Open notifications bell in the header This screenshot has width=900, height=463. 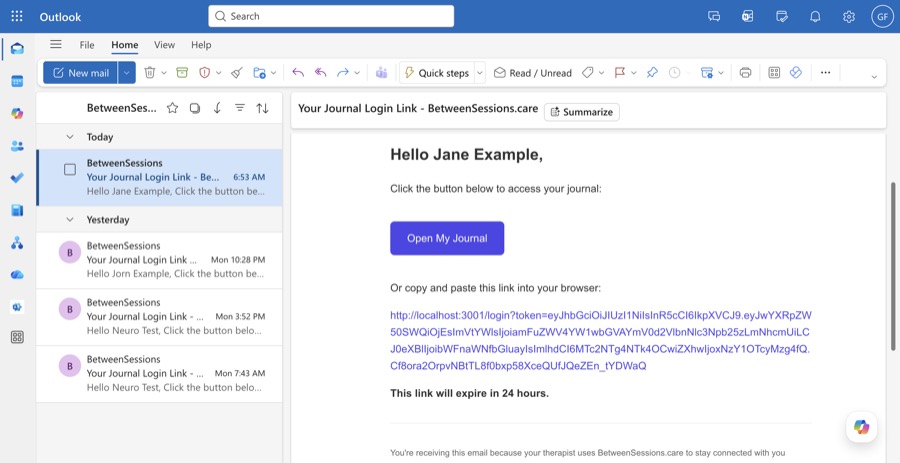pos(815,17)
